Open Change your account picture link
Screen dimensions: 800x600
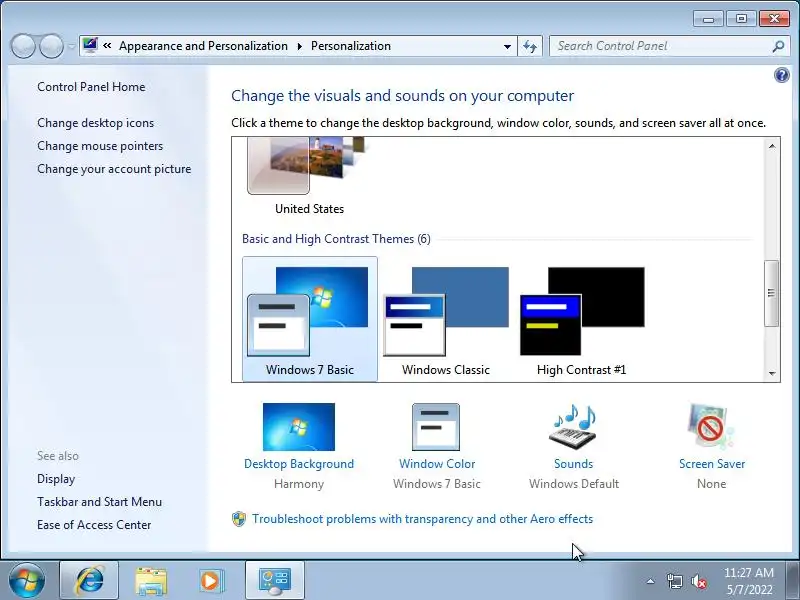[114, 169]
